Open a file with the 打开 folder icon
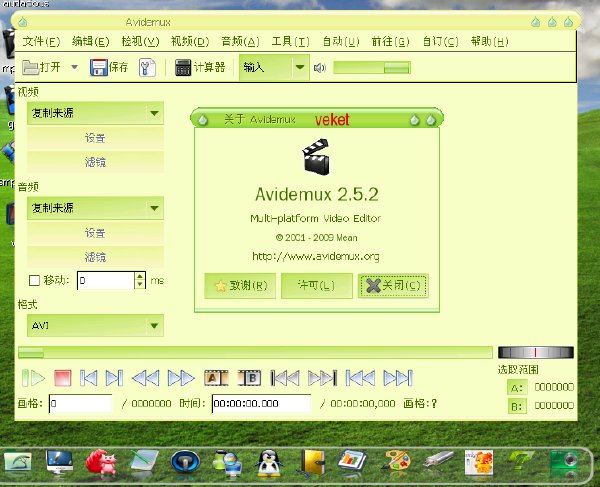Image resolution: width=600 pixels, height=487 pixels. point(41,67)
